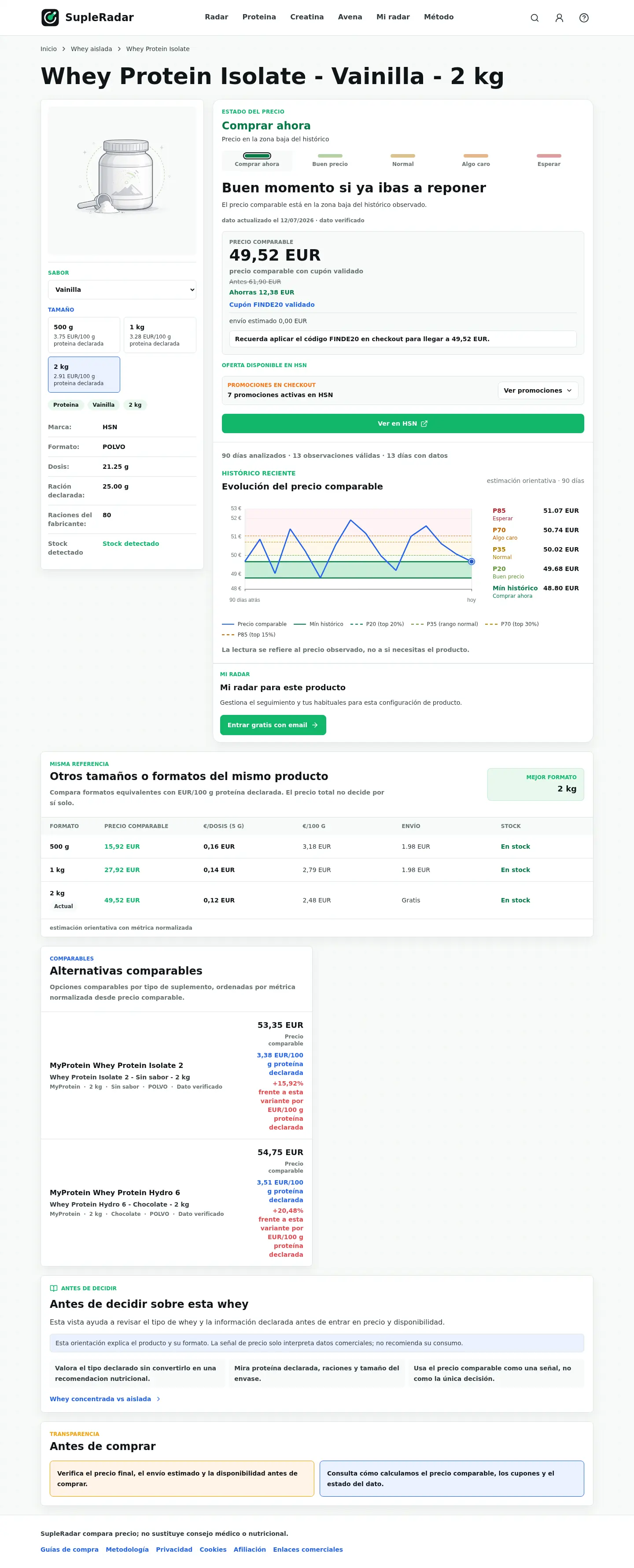634x1568 pixels.
Task: Click the breadcrumb chevron after Whey aislada
Action: pos(119,49)
